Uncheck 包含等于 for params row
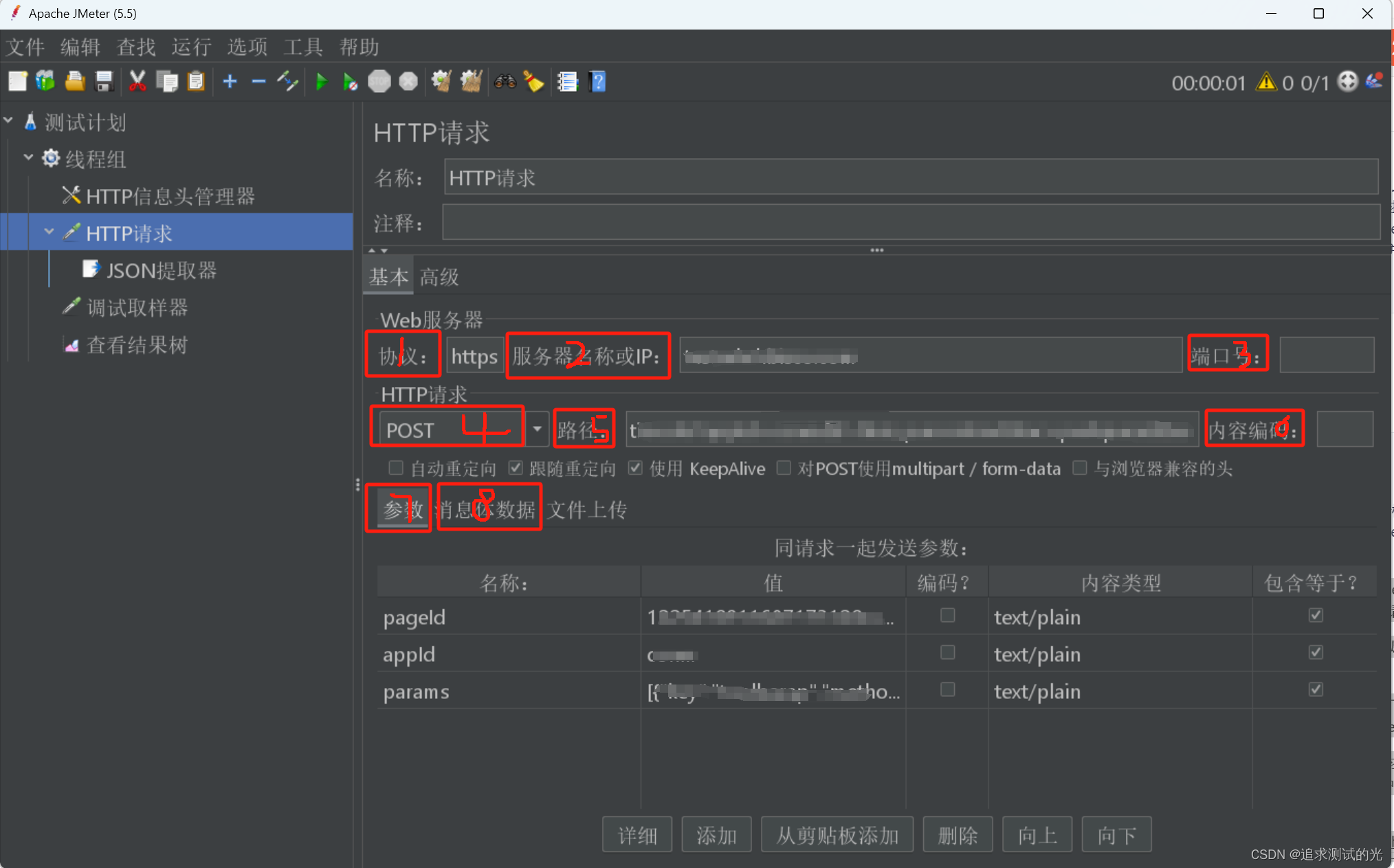1394x868 pixels. (x=1316, y=689)
